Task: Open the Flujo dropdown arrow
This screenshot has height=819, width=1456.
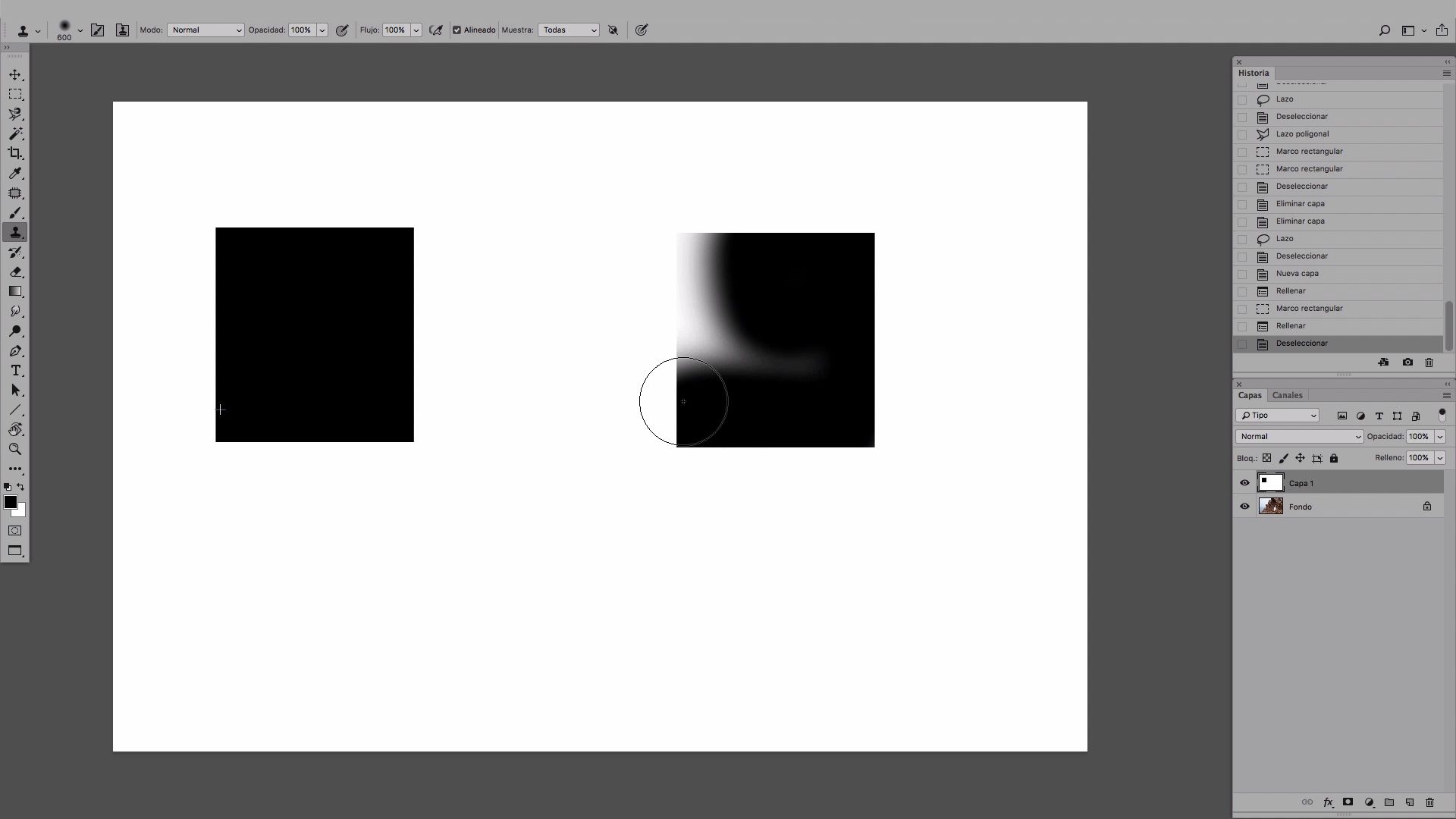Action: [416, 30]
